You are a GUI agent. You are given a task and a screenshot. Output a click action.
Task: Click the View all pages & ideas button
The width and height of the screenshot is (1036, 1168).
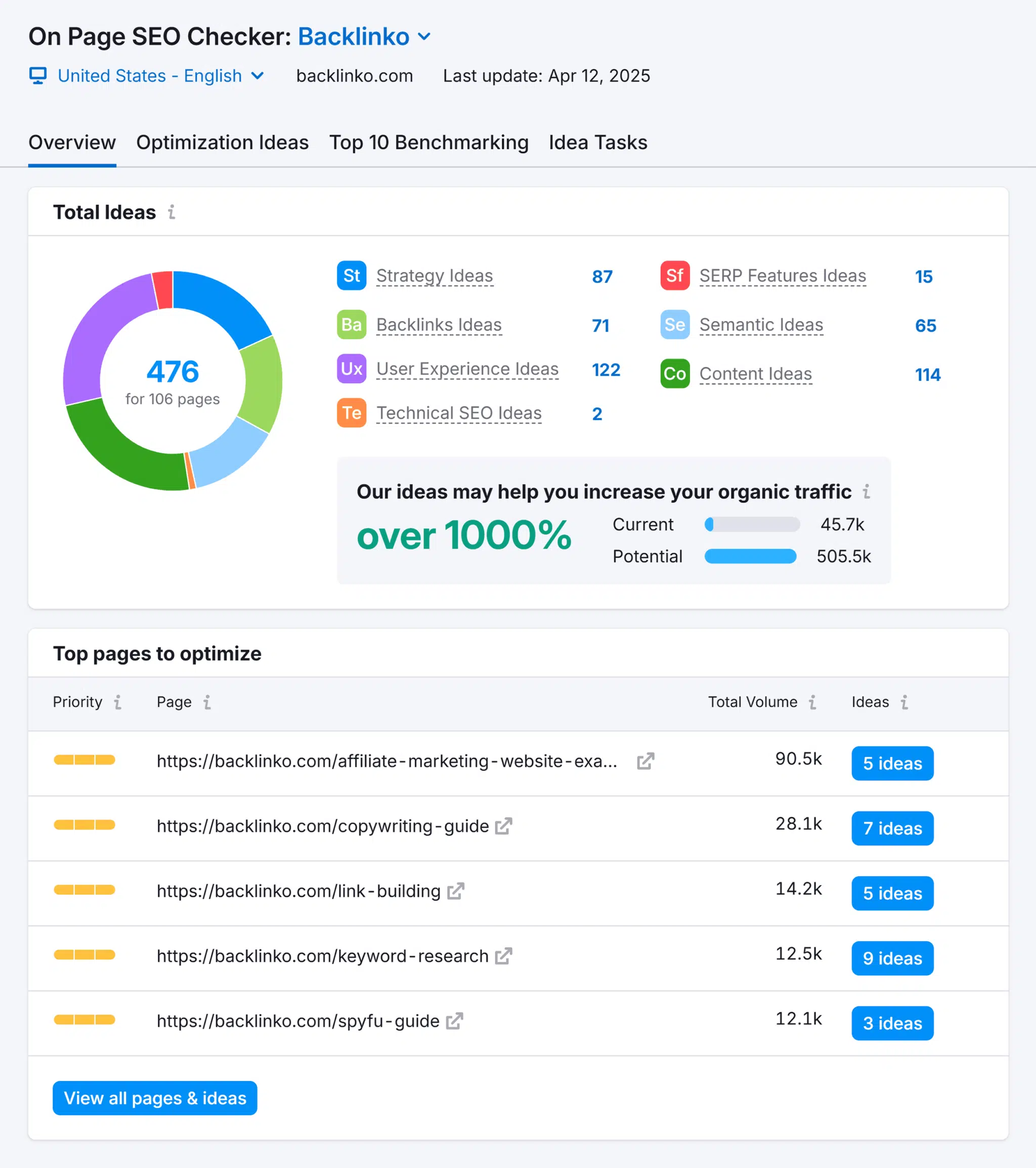[155, 1098]
